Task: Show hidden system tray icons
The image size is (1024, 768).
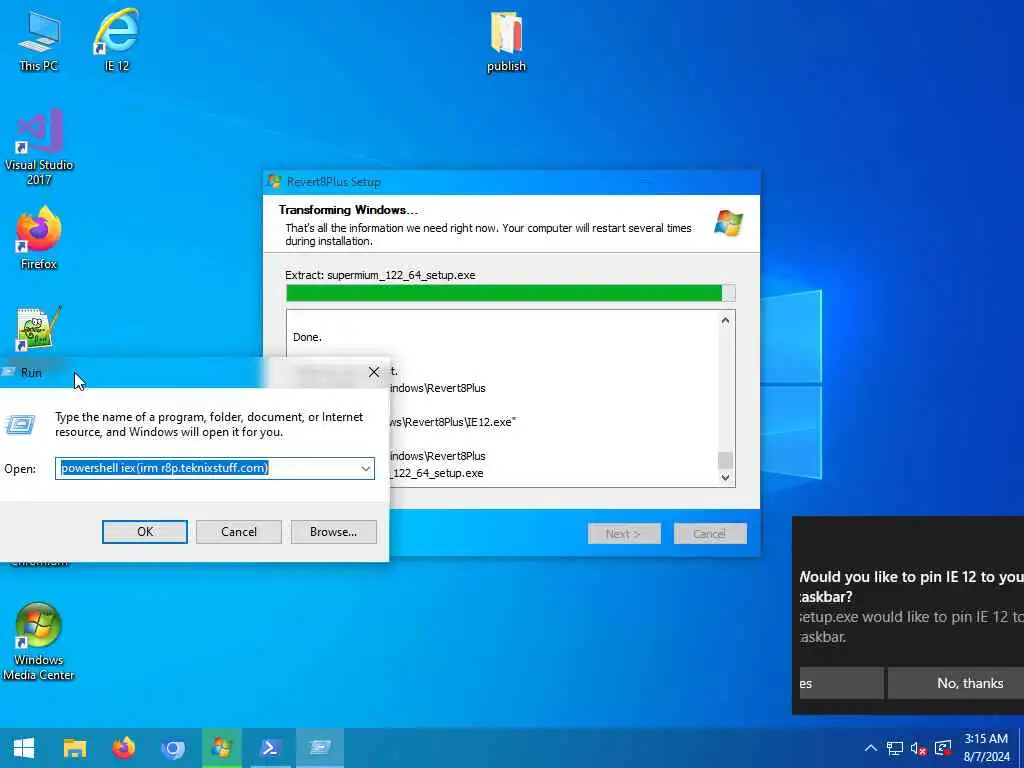Action: [x=871, y=748]
